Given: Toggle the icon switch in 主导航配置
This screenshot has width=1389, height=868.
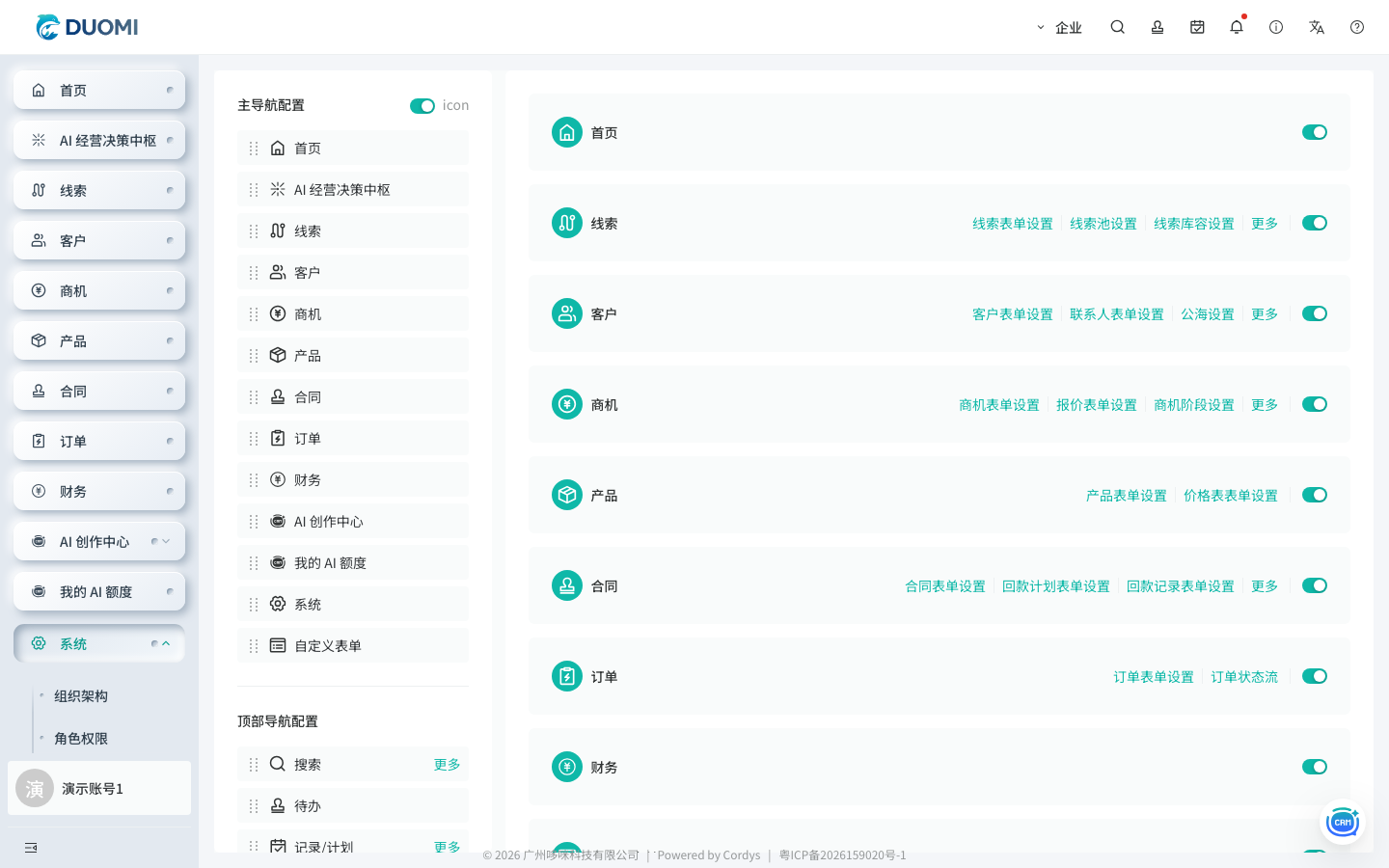Looking at the screenshot, I should [x=422, y=106].
